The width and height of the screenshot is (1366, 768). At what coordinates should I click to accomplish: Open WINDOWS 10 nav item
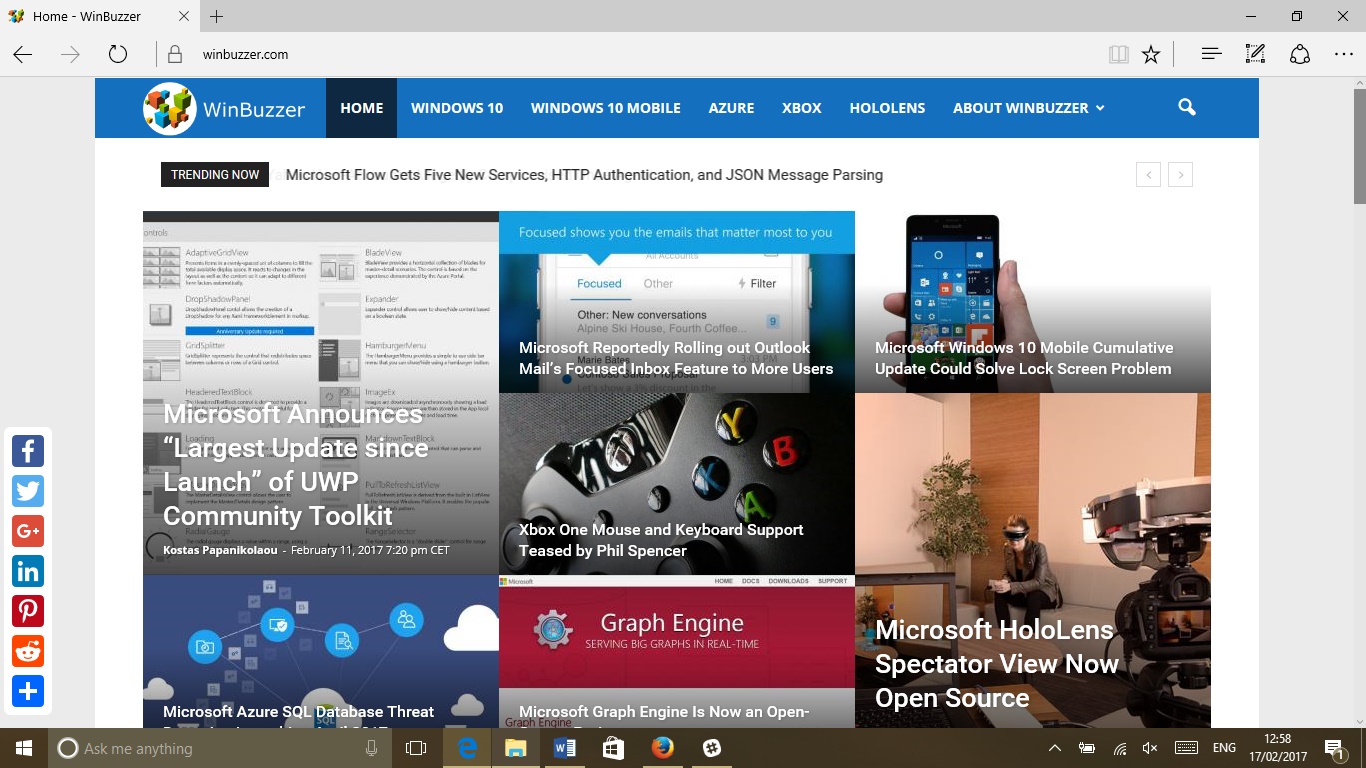click(x=457, y=108)
